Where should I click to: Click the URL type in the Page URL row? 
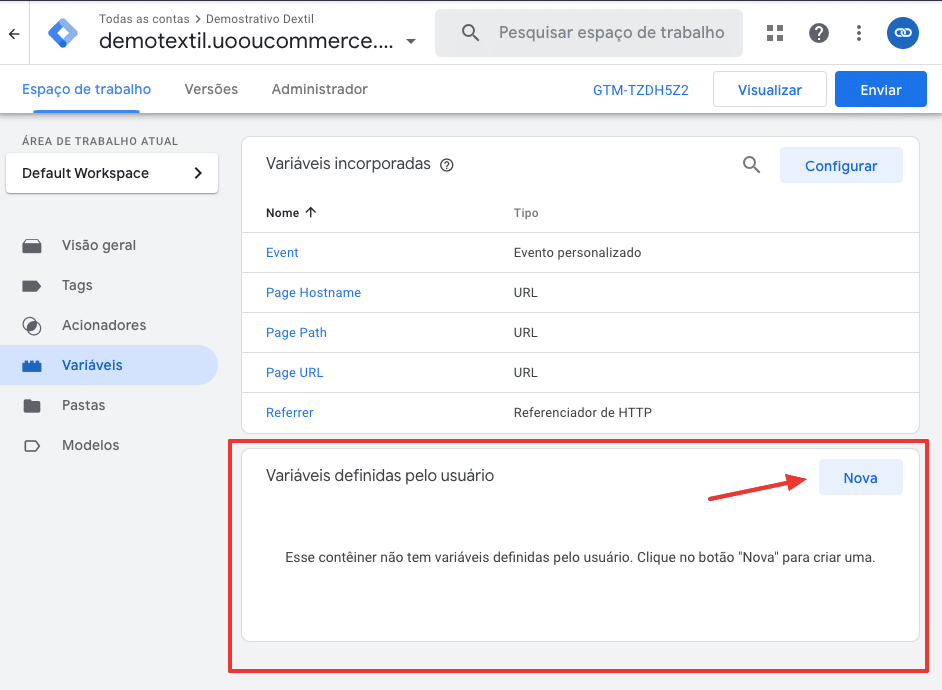click(x=525, y=373)
